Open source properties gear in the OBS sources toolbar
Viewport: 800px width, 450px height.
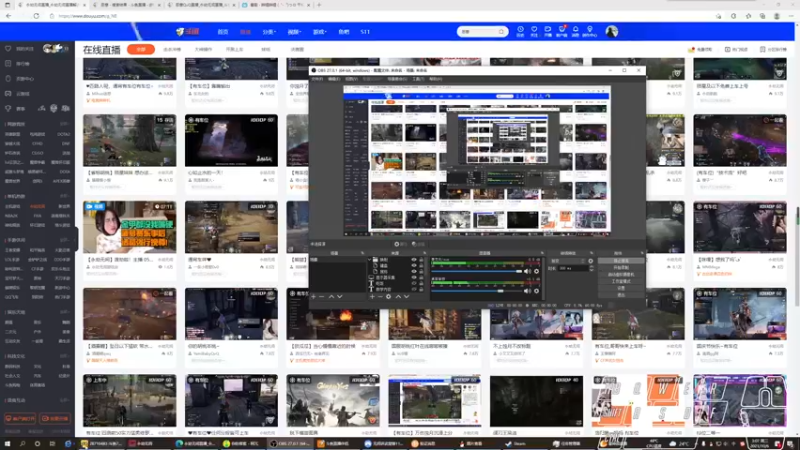click(x=389, y=296)
